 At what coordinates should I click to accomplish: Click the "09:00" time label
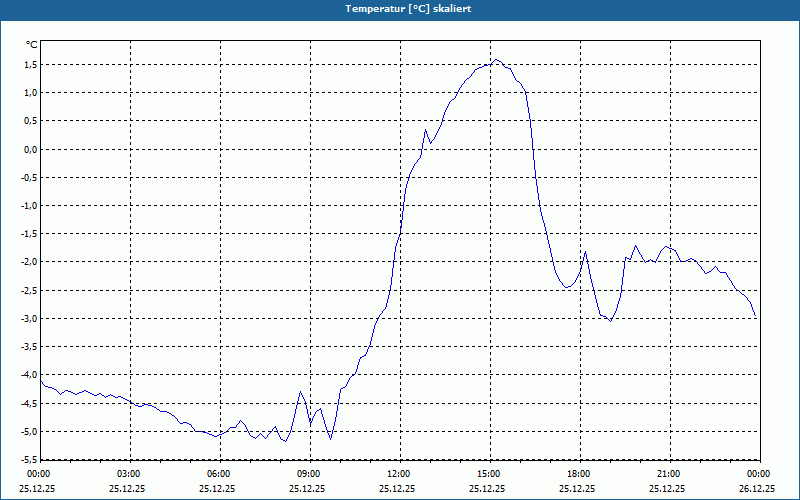click(x=310, y=474)
